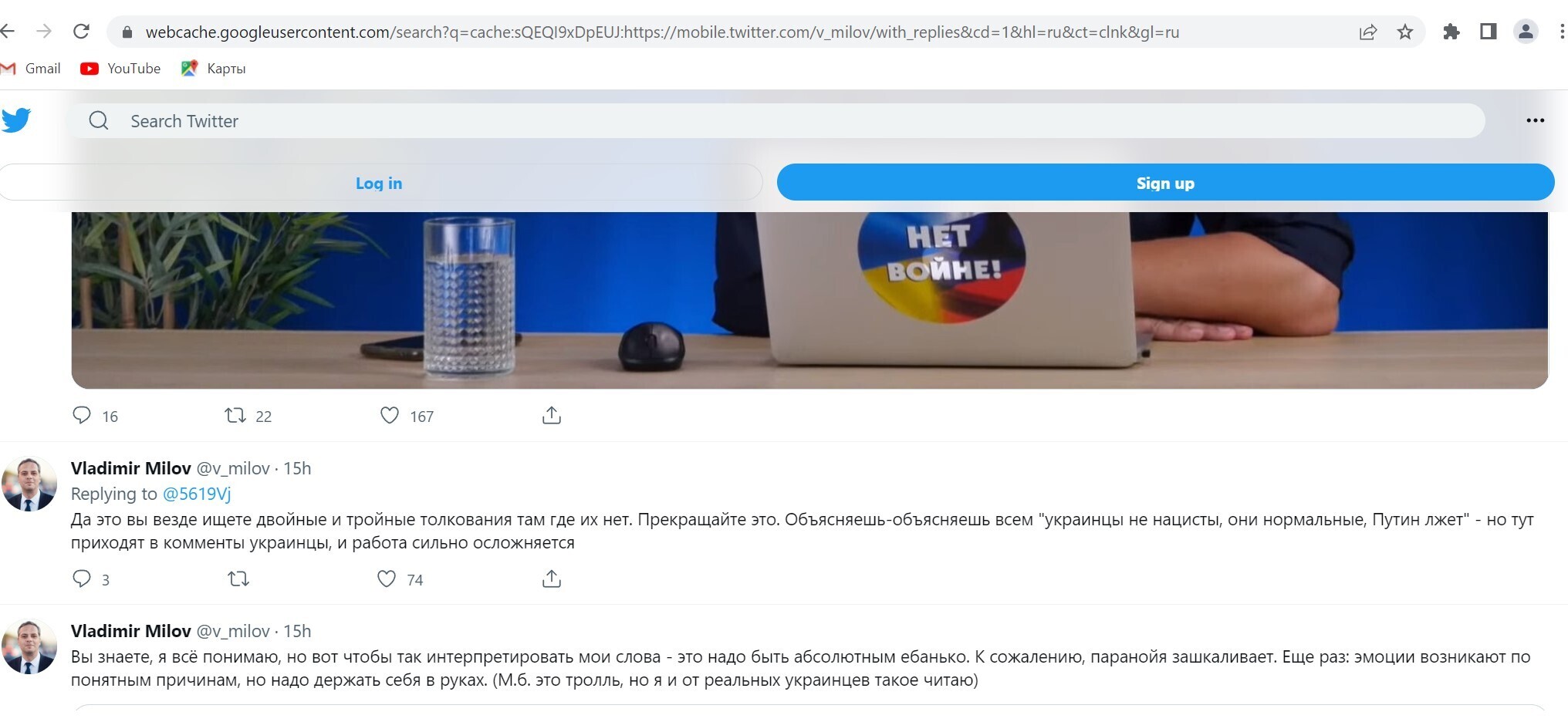Retweet the post with 22 retweets
The image size is (1568, 722).
click(x=235, y=416)
